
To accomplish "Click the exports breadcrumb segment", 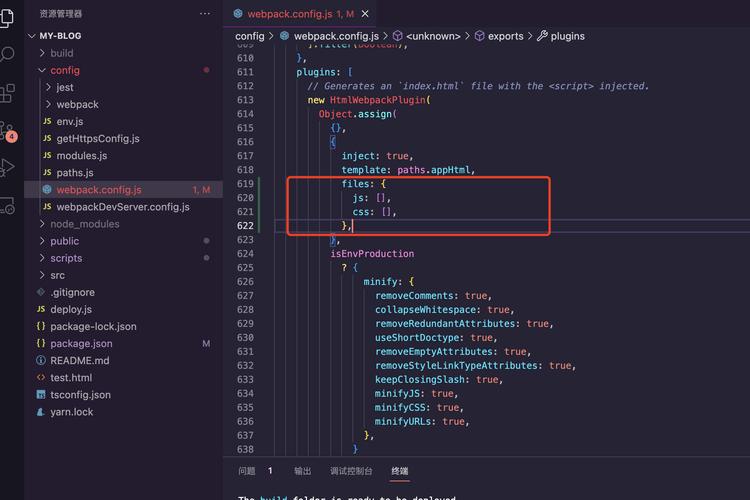I will coord(506,36).
